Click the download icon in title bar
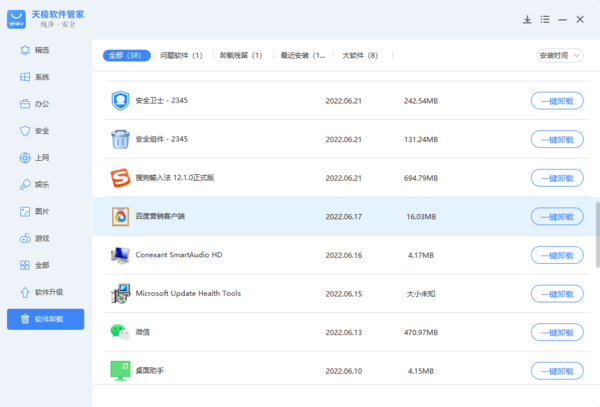Image resolution: width=600 pixels, height=407 pixels. coord(527,19)
